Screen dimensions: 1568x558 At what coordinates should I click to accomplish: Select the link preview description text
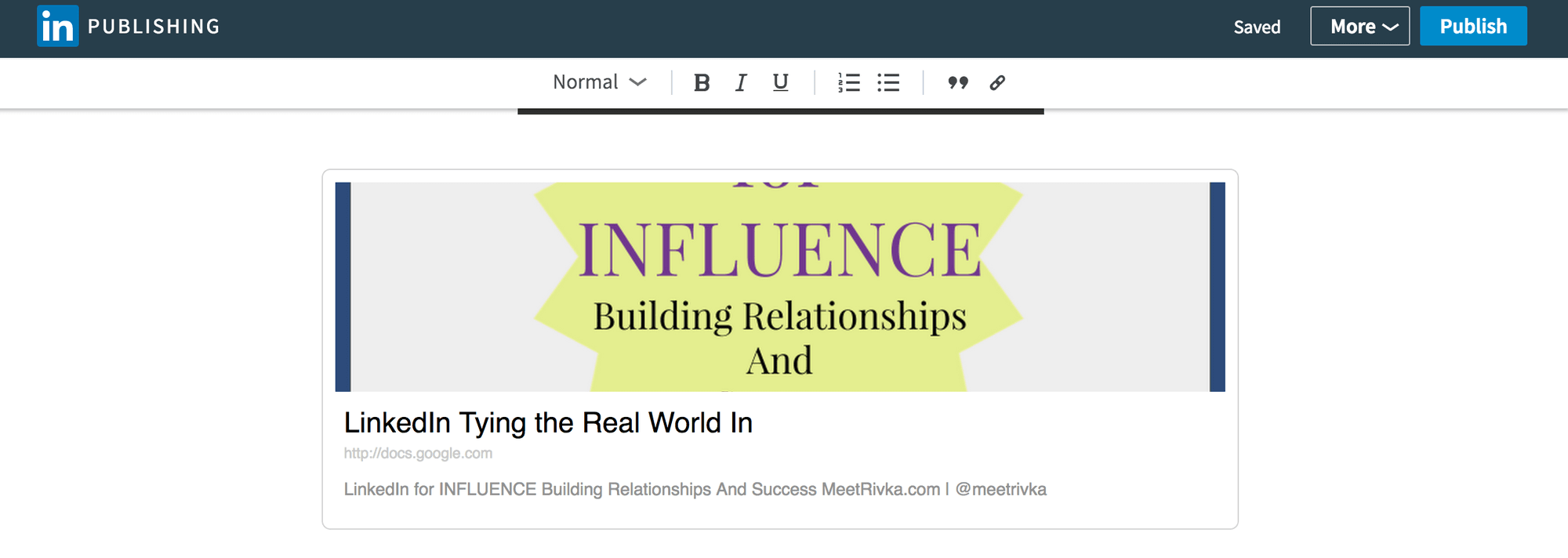click(x=695, y=489)
